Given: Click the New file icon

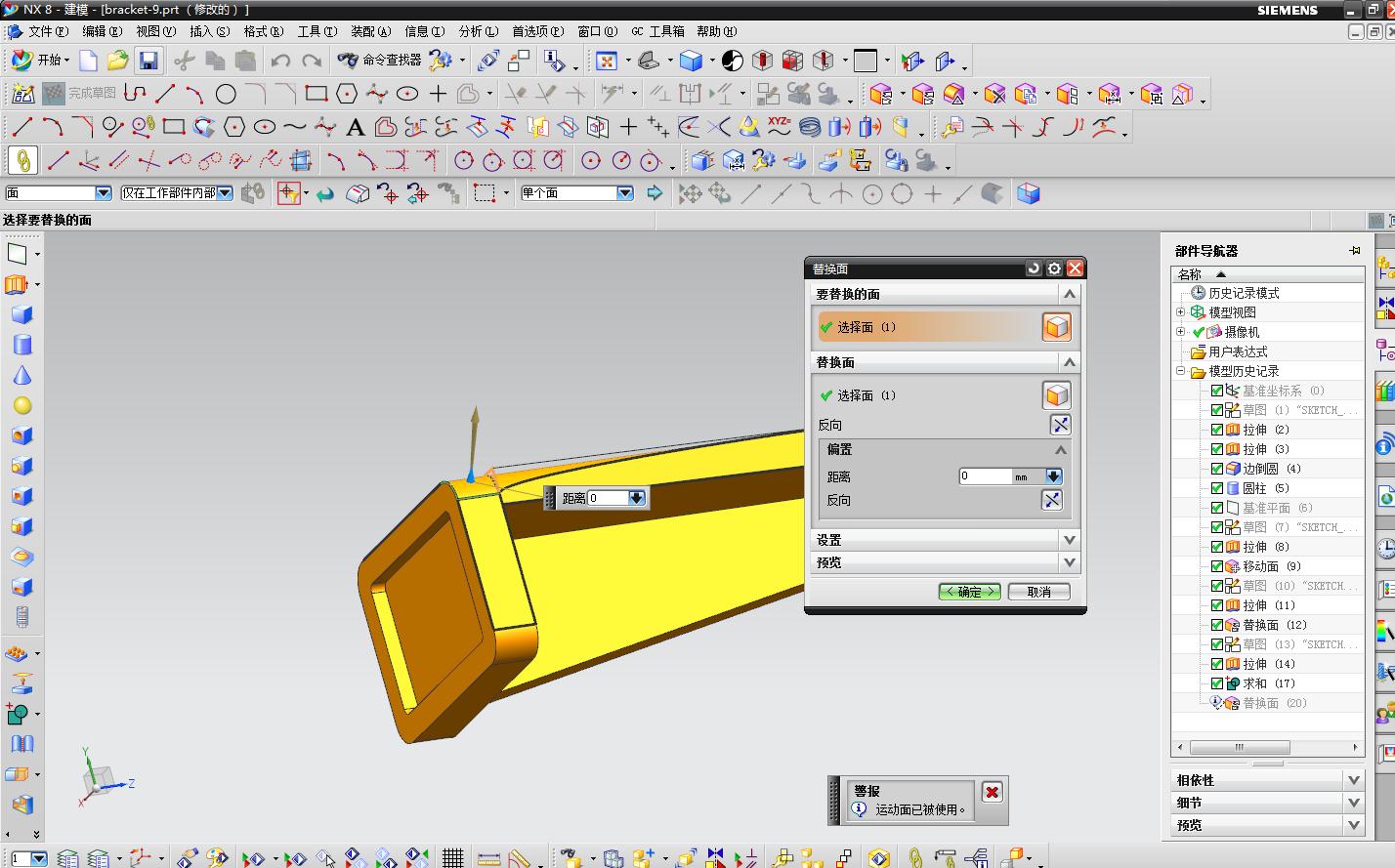Looking at the screenshot, I should tap(88, 61).
